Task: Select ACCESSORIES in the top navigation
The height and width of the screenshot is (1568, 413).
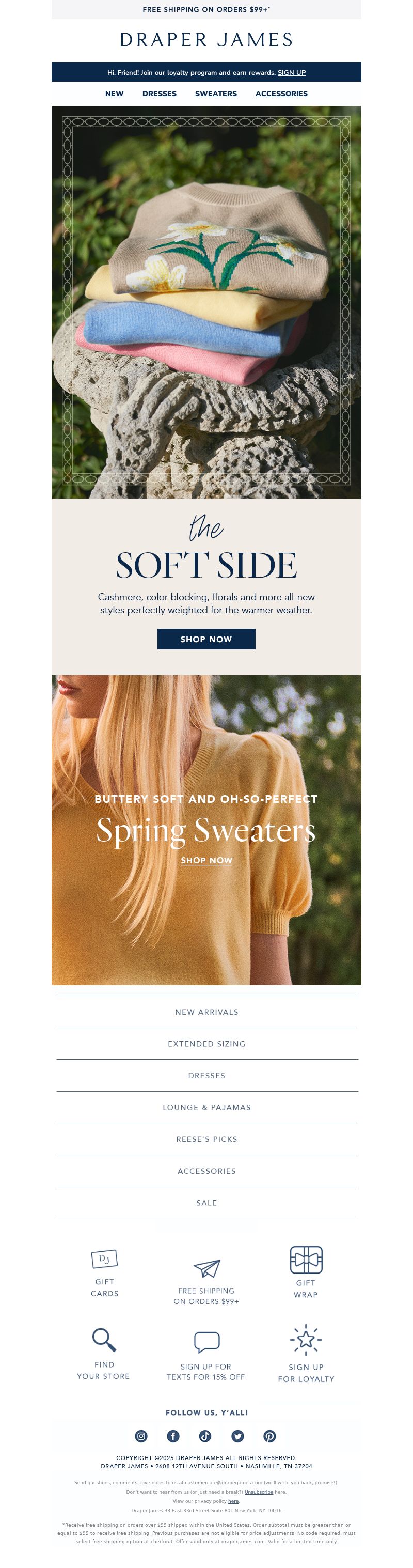Action: pos(282,94)
